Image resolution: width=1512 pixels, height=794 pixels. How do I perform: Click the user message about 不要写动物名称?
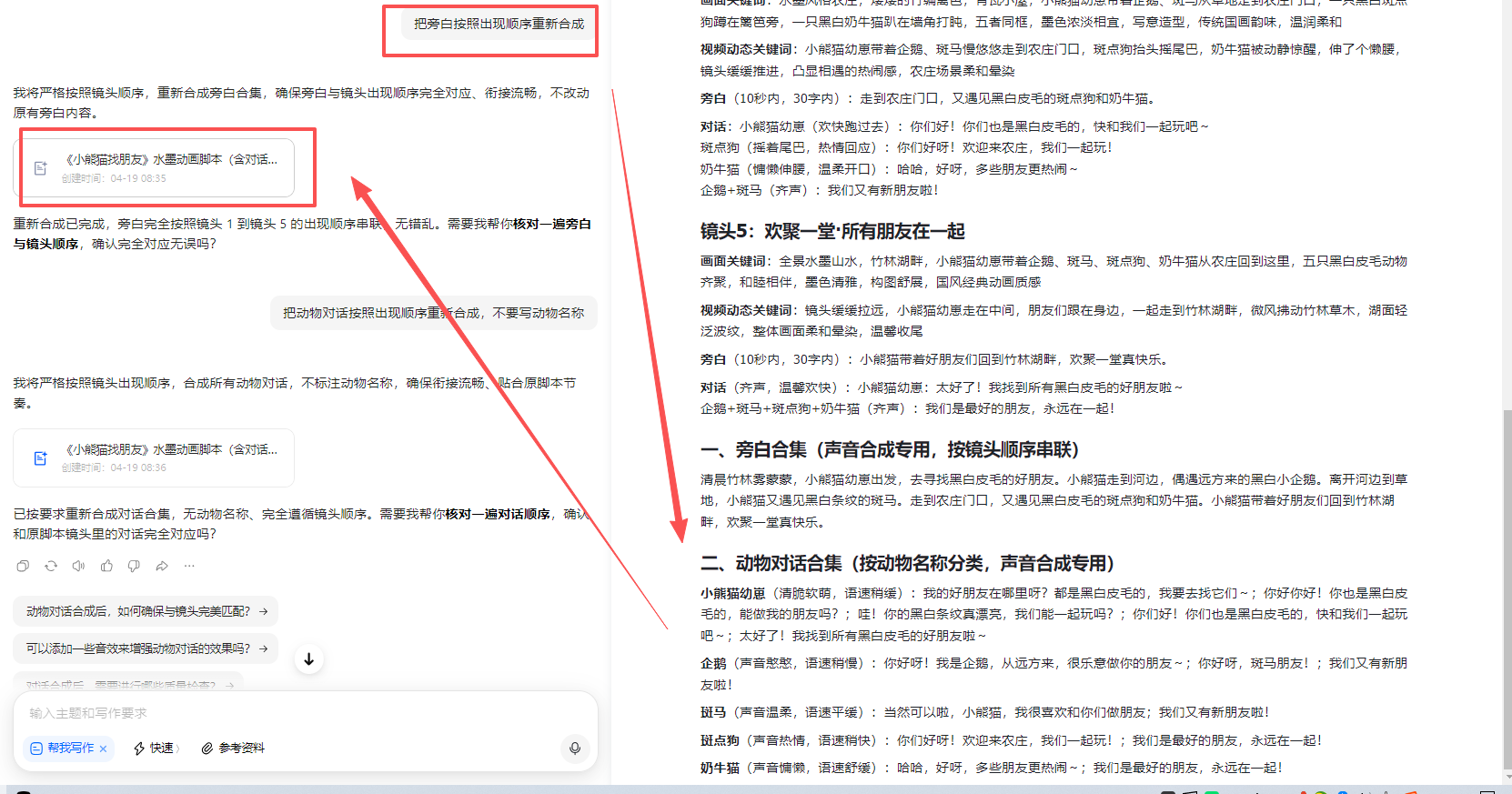pyautogui.click(x=434, y=313)
